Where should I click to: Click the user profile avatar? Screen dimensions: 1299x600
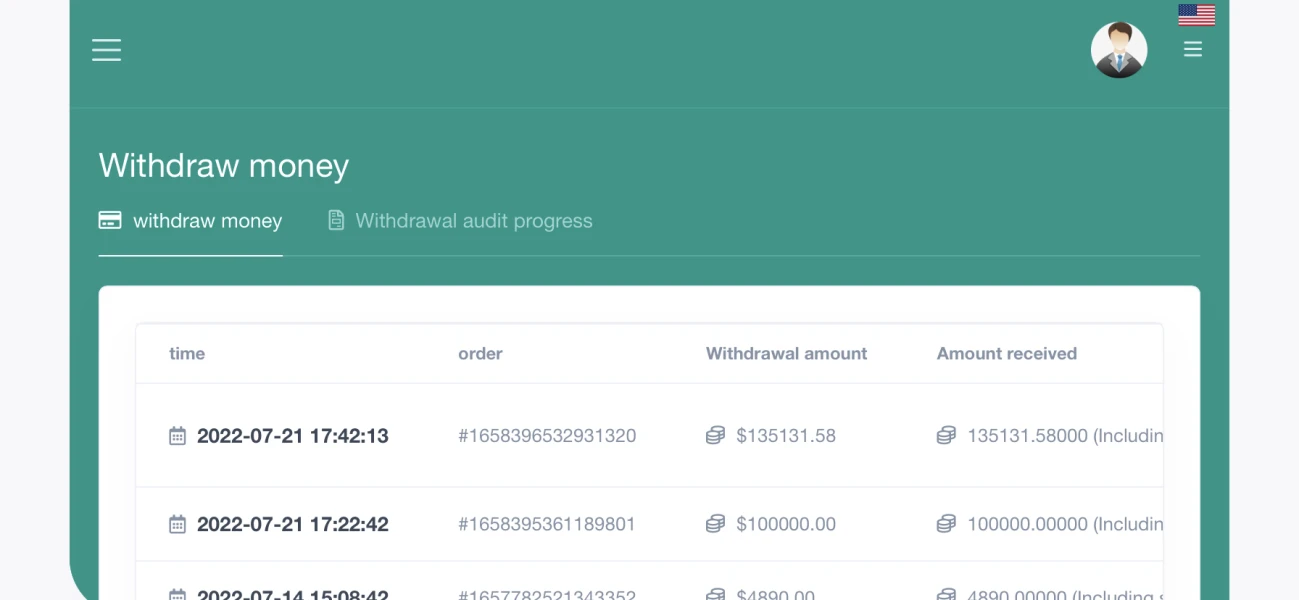click(x=1118, y=50)
